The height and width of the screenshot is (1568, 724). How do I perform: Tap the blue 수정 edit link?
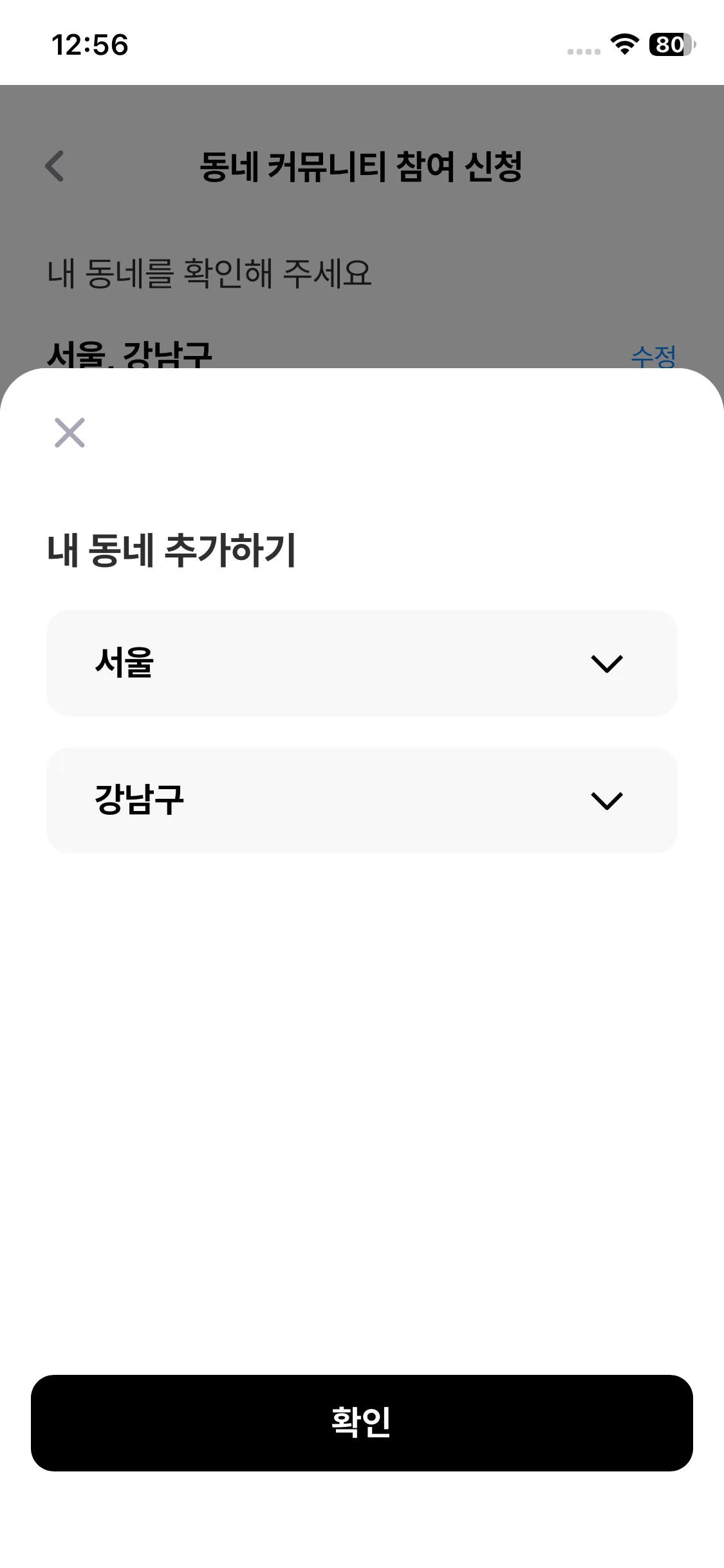pyautogui.click(x=653, y=356)
